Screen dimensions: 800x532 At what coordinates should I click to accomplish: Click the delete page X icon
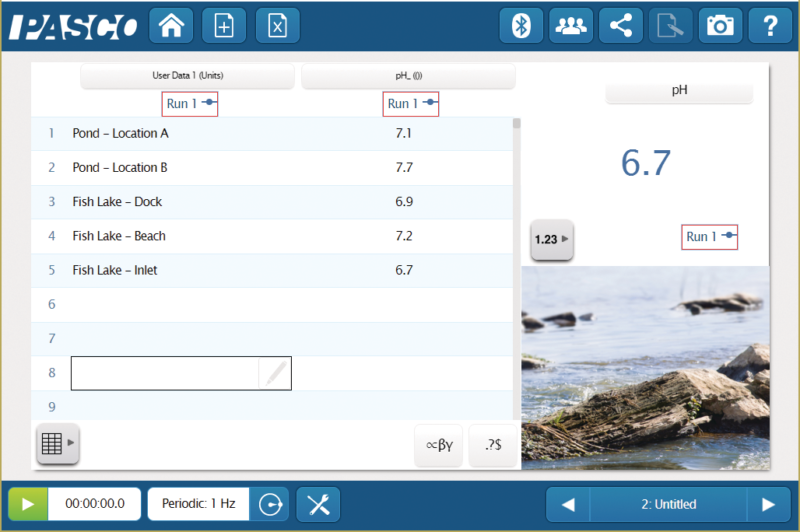[x=277, y=26]
